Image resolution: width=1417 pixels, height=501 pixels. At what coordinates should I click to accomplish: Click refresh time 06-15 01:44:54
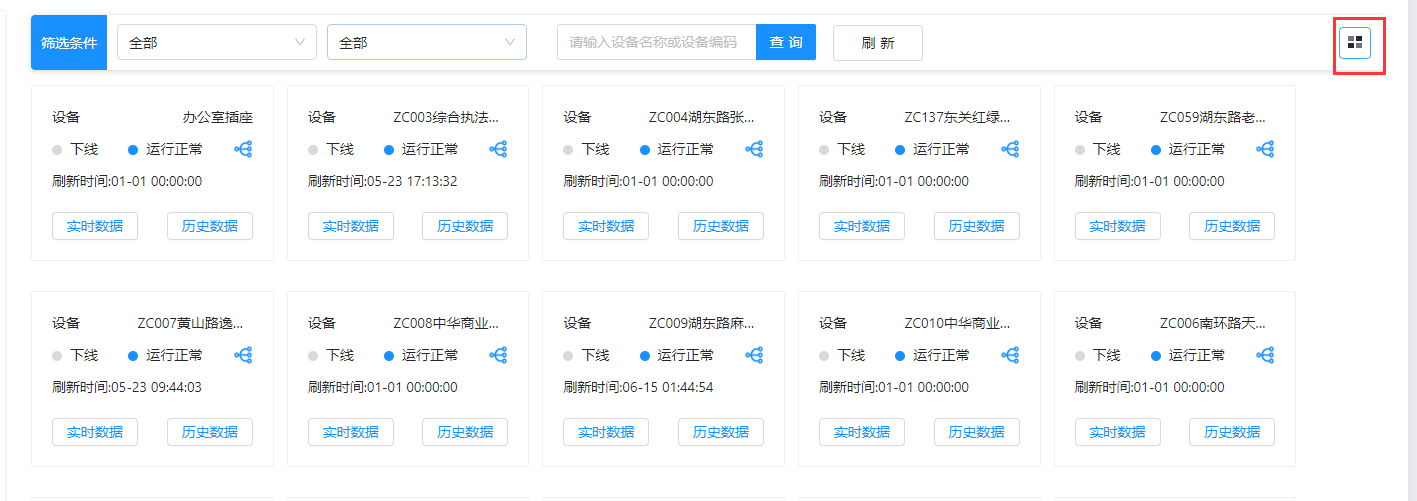638,387
